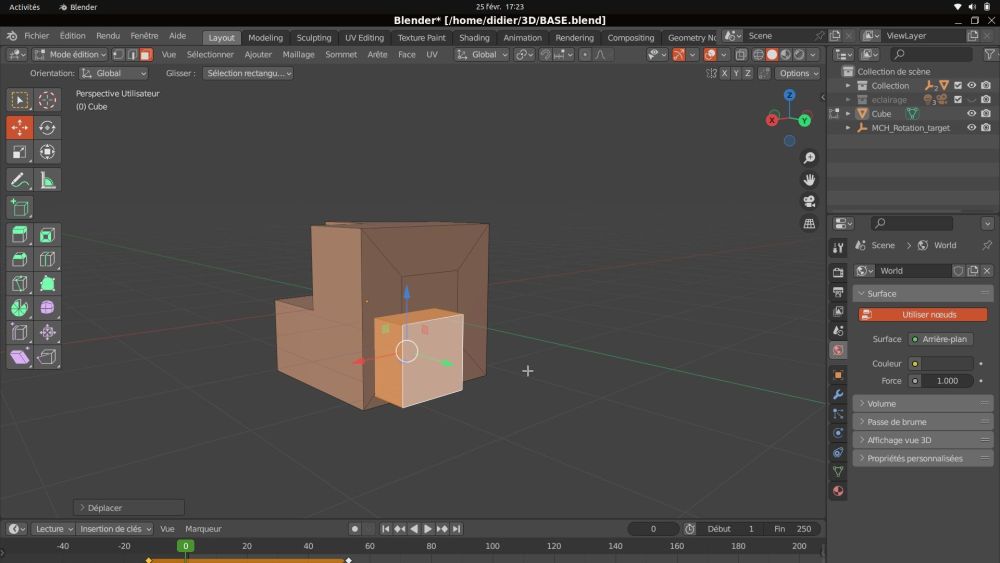Select the Bevel tool
The width and height of the screenshot is (1000, 563).
(x=20, y=260)
